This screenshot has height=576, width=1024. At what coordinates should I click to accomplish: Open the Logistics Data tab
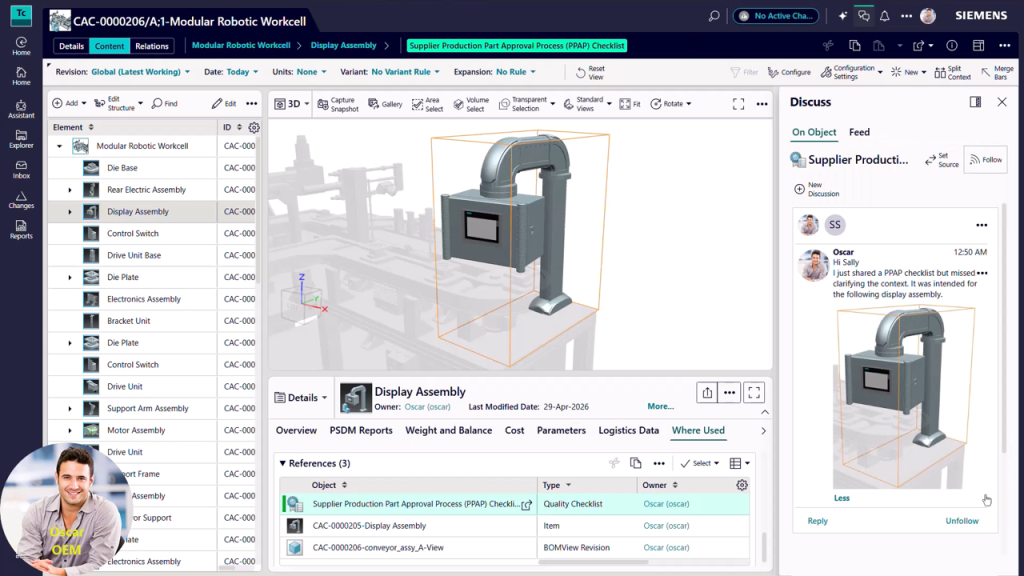[628, 430]
